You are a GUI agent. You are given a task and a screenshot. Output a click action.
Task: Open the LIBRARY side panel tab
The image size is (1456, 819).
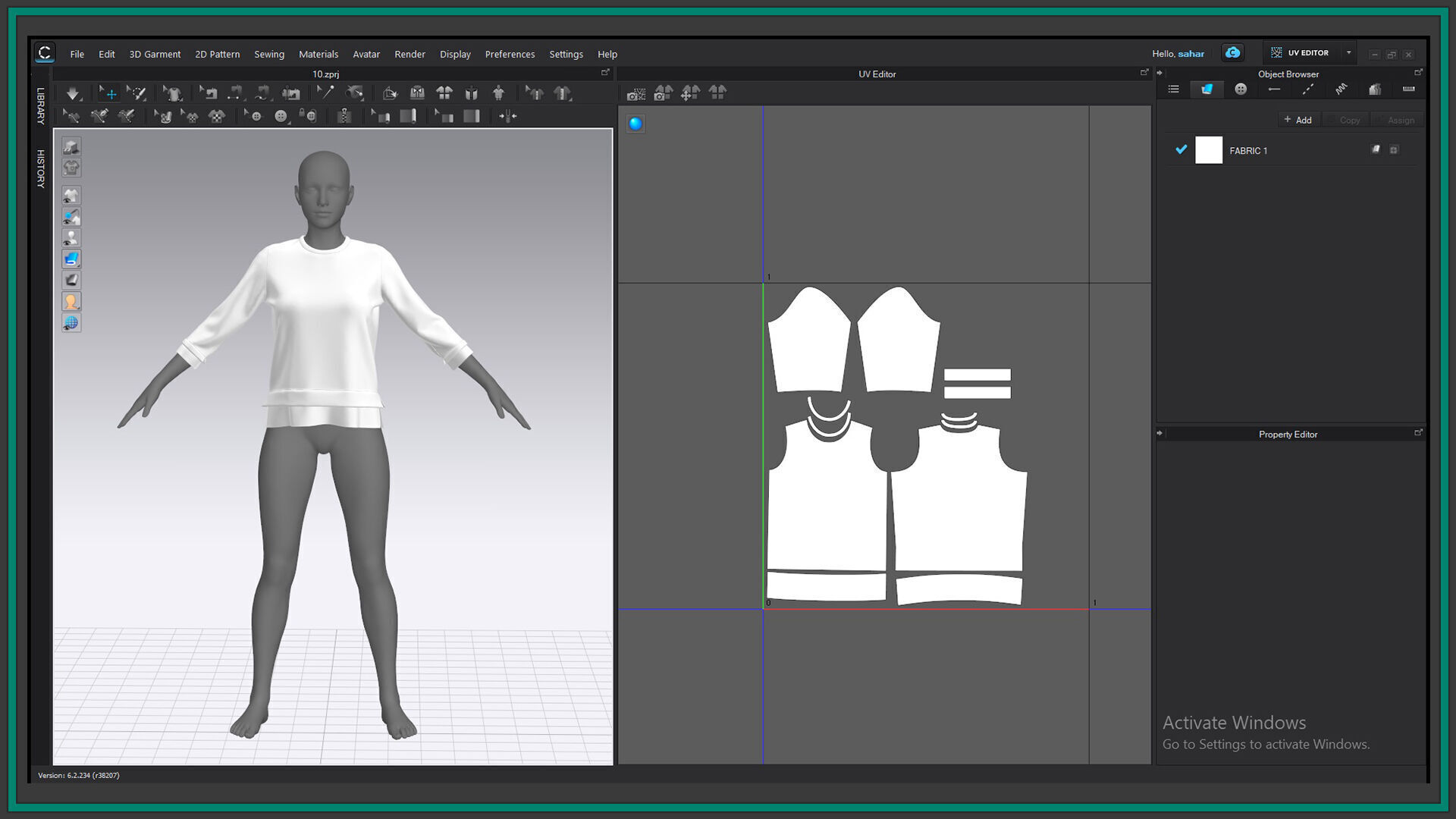point(41,105)
